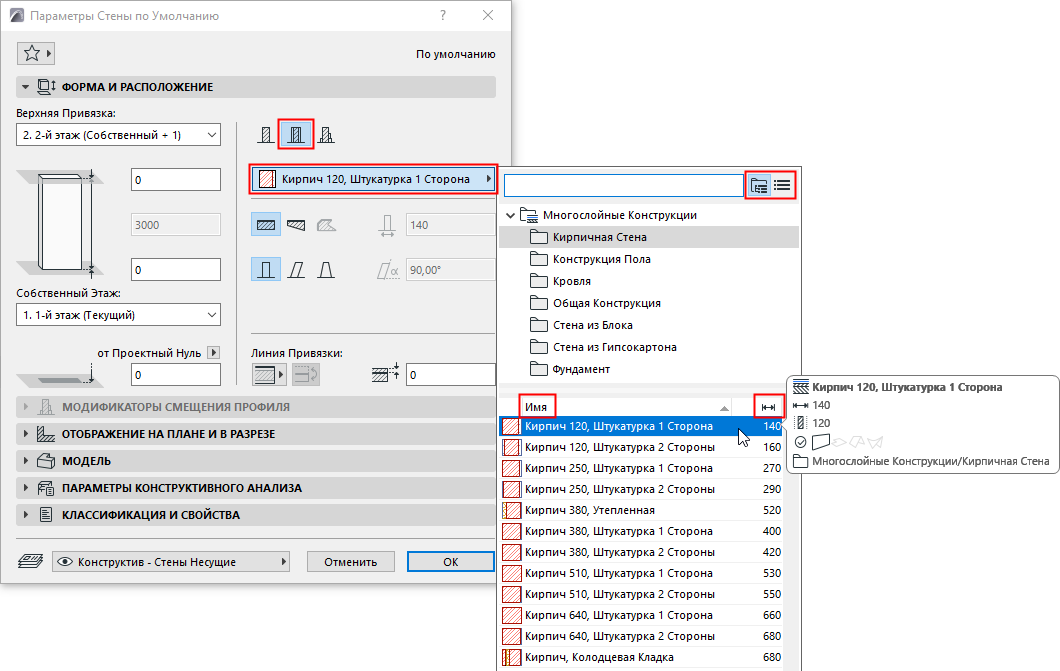This screenshot has height=671, width=1060.
Task: Open the от Проектный Нуль arrow menu
Action: pyautogui.click(x=214, y=353)
